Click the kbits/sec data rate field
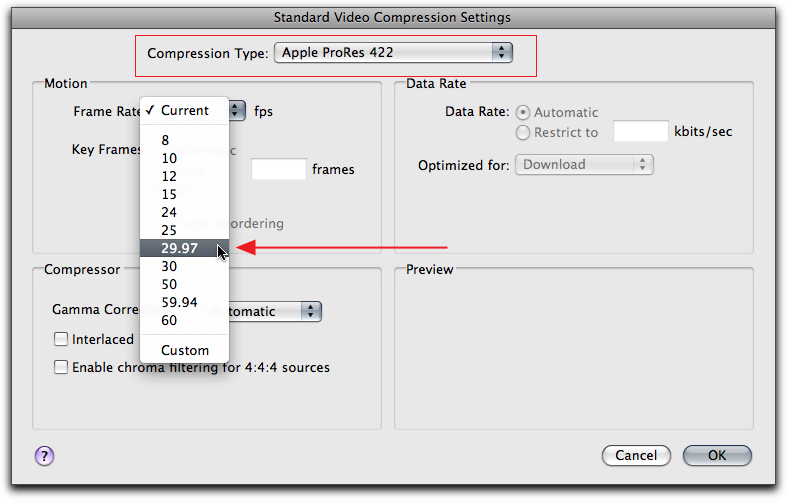The image size is (787, 504). pos(640,131)
